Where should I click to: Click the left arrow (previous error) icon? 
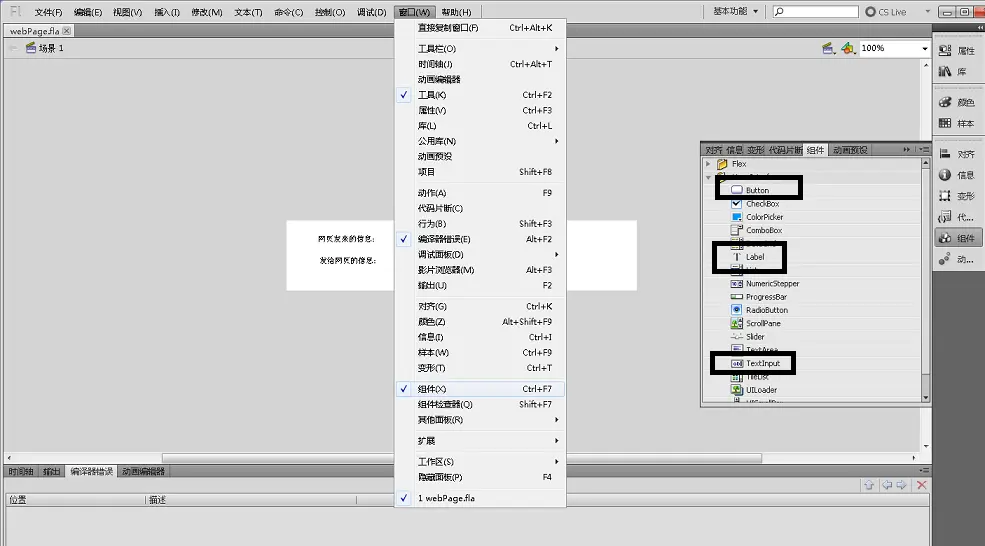886,485
